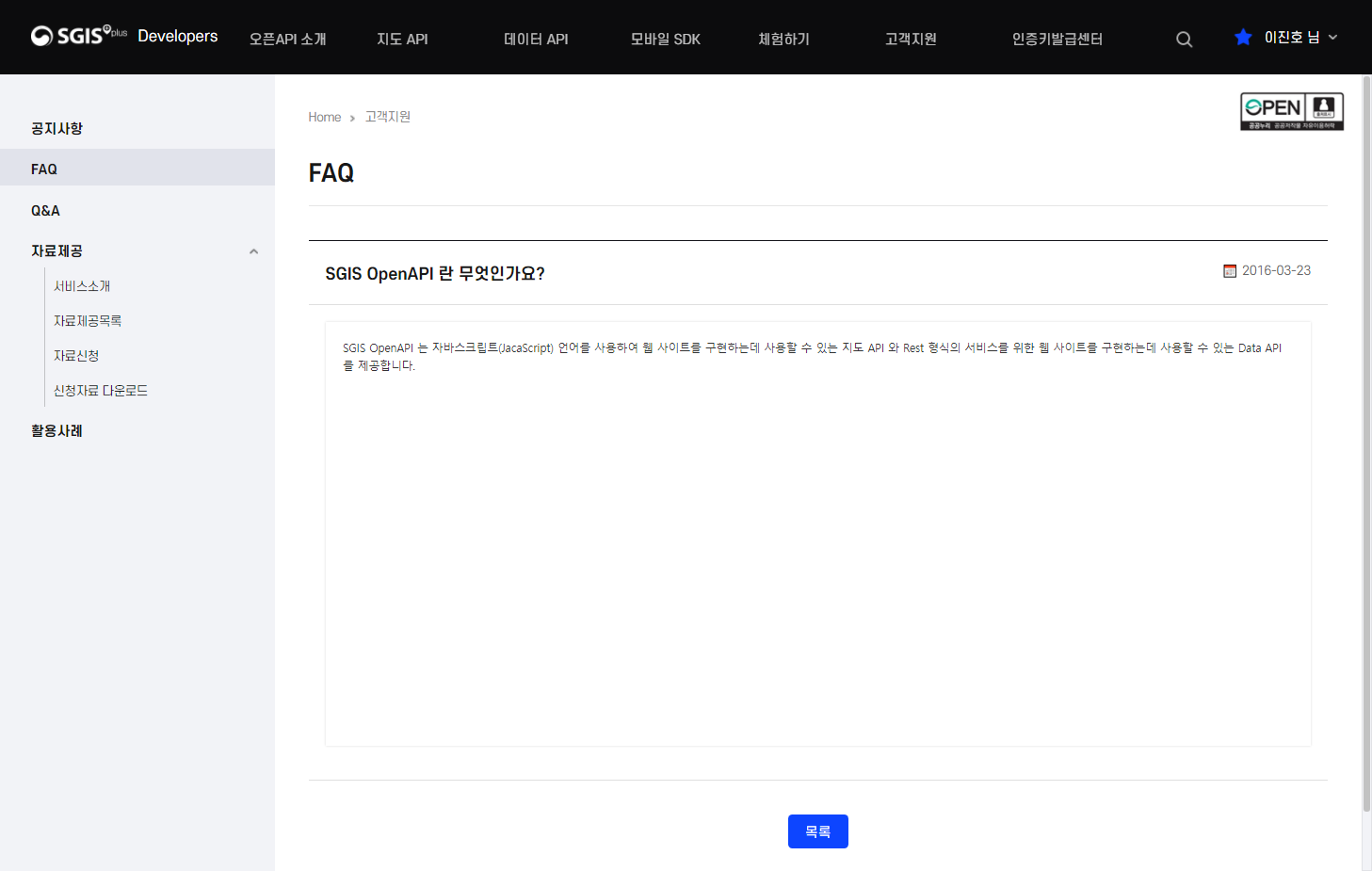The image size is (1372, 871).
Task: Open the 체험하기 menu
Action: pyautogui.click(x=783, y=39)
